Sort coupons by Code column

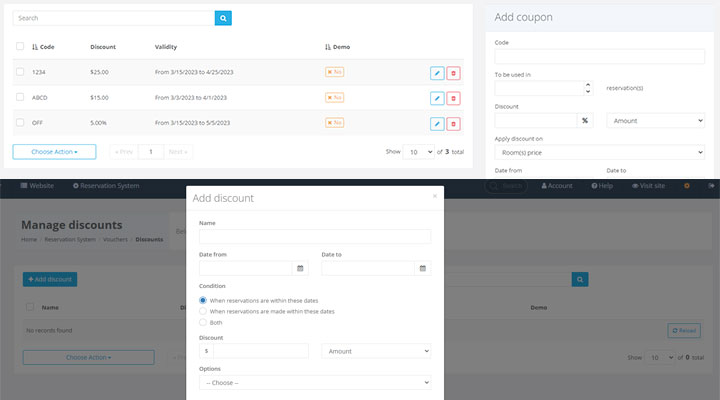[x=43, y=47]
